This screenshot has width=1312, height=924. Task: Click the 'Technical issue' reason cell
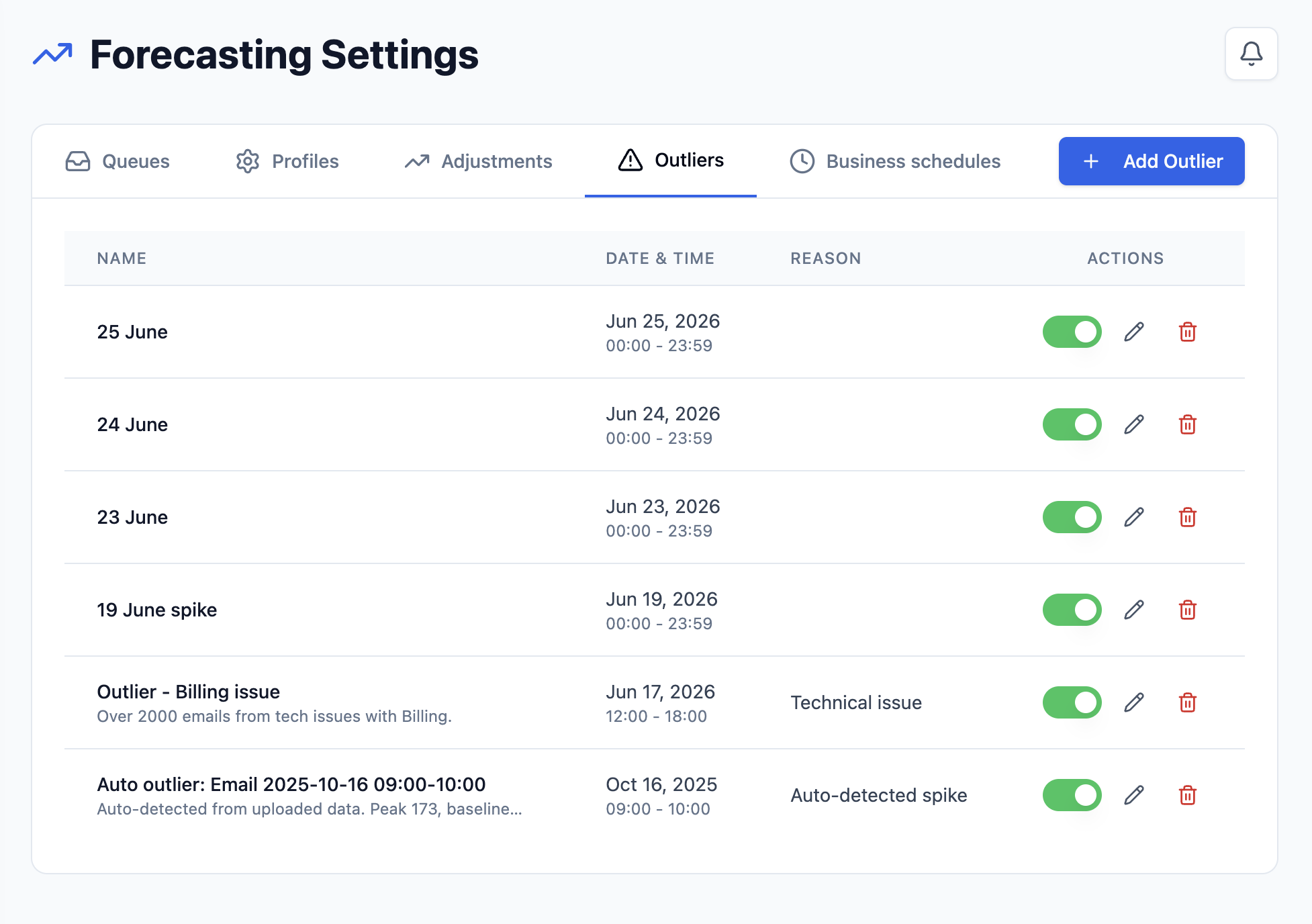pos(856,702)
